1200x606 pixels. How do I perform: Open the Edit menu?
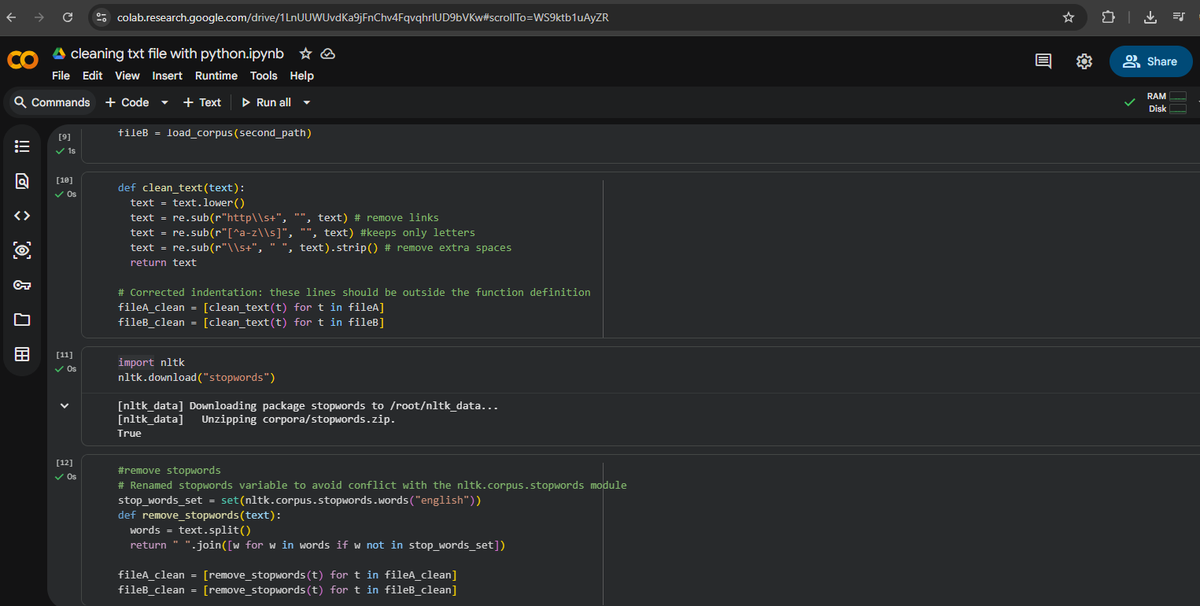click(x=92, y=76)
